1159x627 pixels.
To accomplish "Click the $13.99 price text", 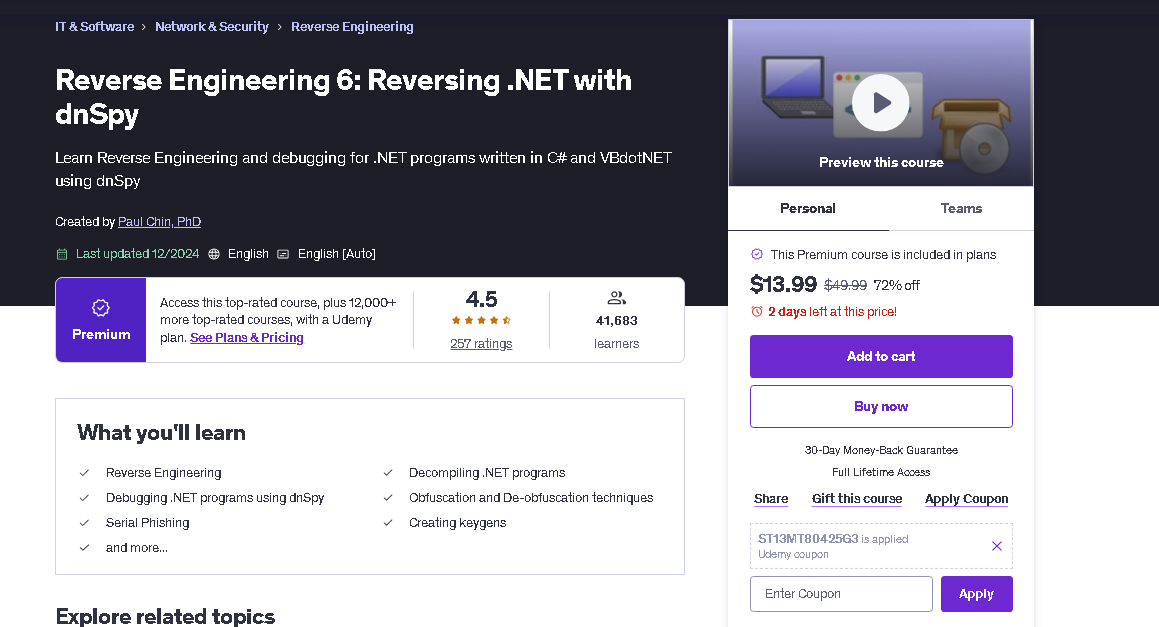I will click(x=784, y=284).
